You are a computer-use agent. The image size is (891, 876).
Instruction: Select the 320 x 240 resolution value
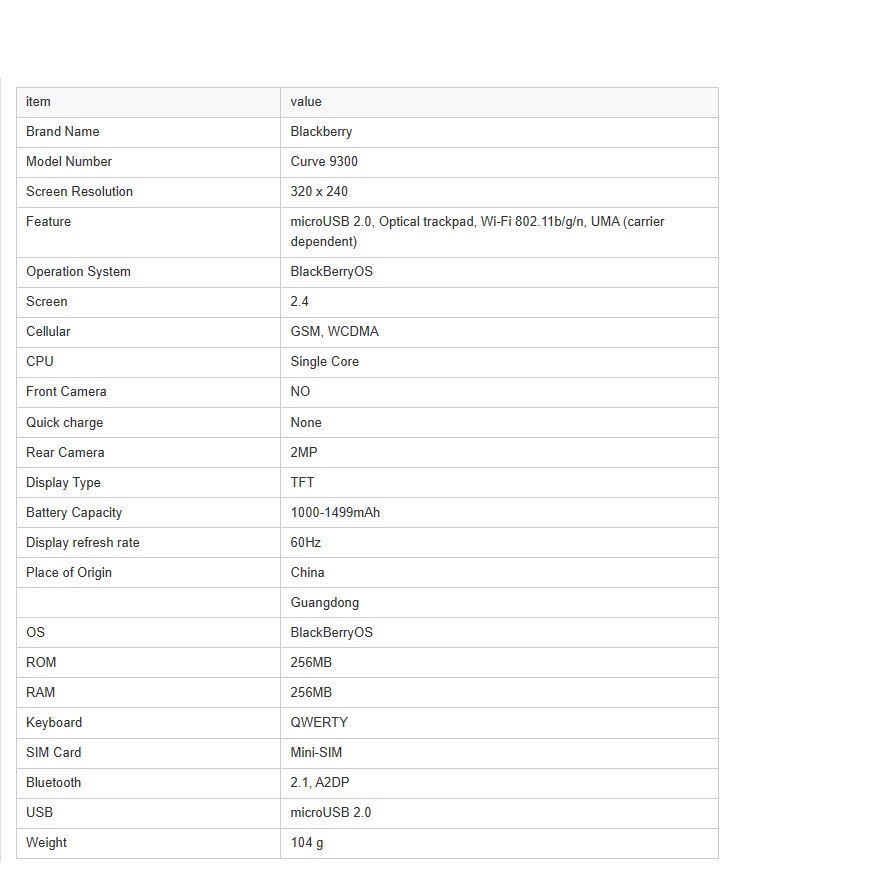coord(319,191)
